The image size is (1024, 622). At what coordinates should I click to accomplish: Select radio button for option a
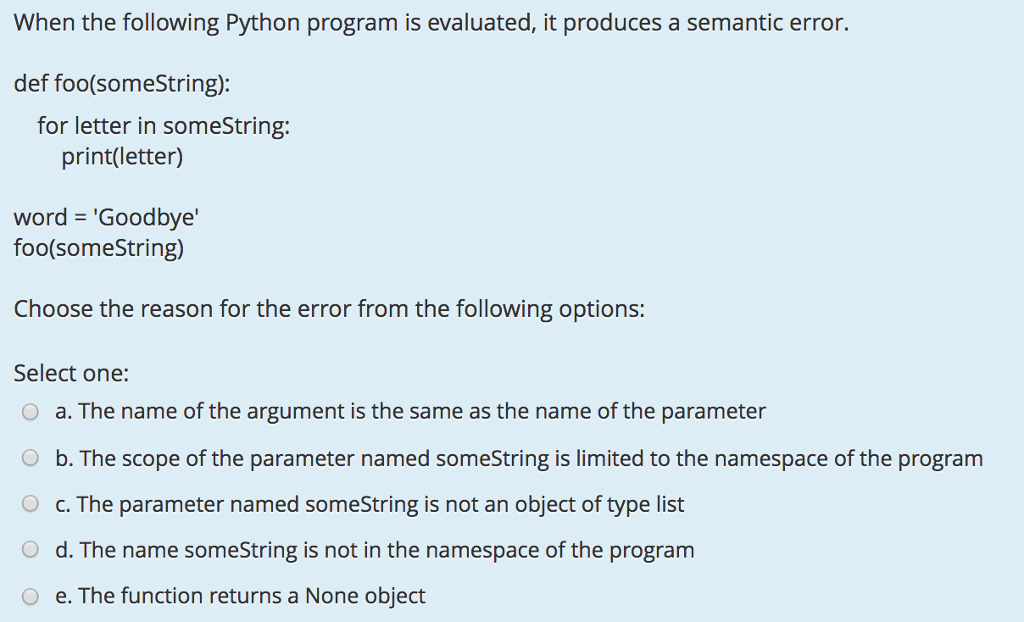30,411
